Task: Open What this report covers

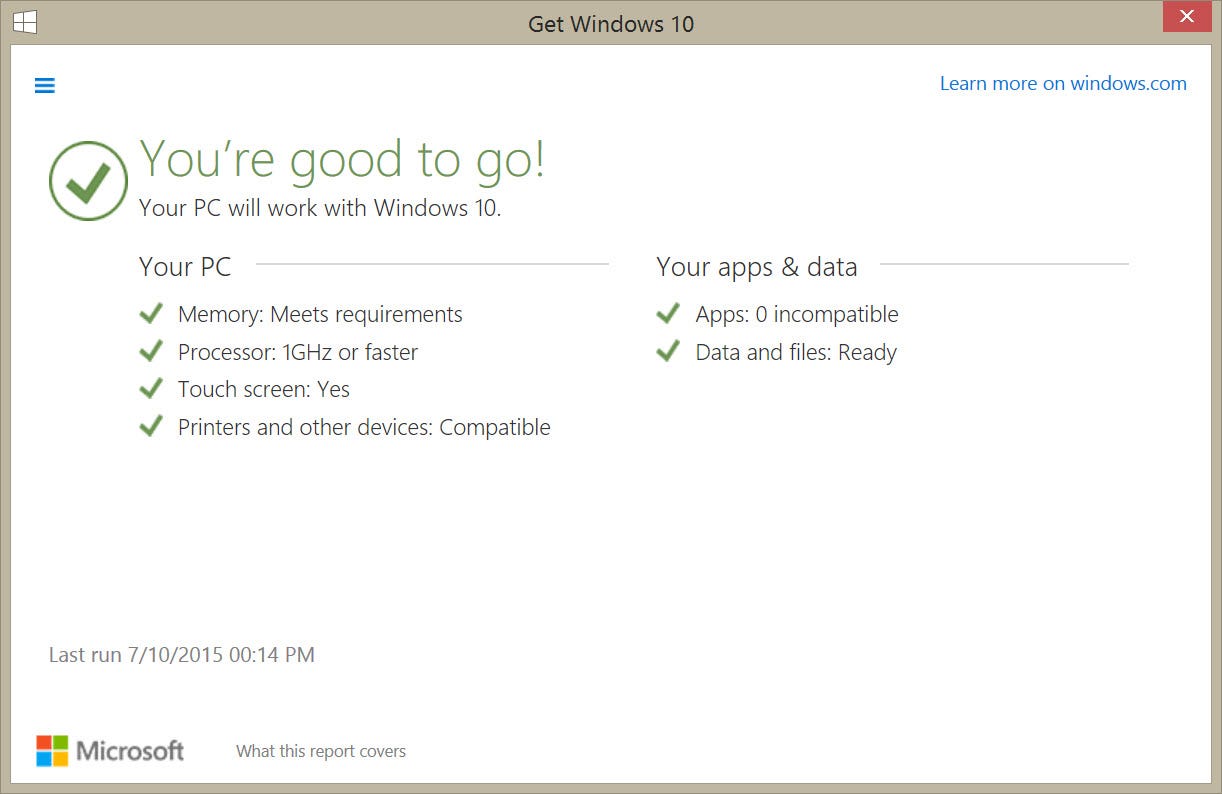Action: click(x=321, y=751)
